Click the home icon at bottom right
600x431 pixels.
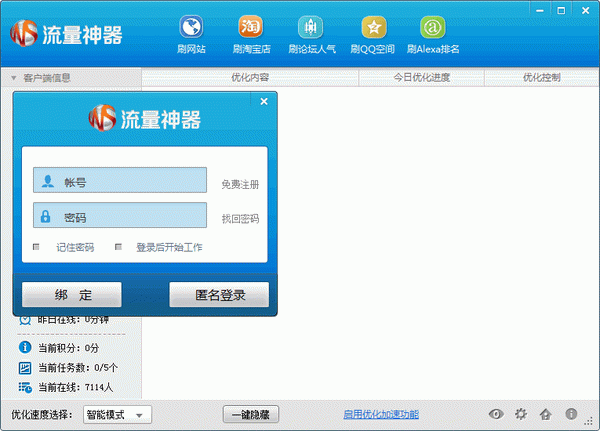pyautogui.click(x=545, y=414)
